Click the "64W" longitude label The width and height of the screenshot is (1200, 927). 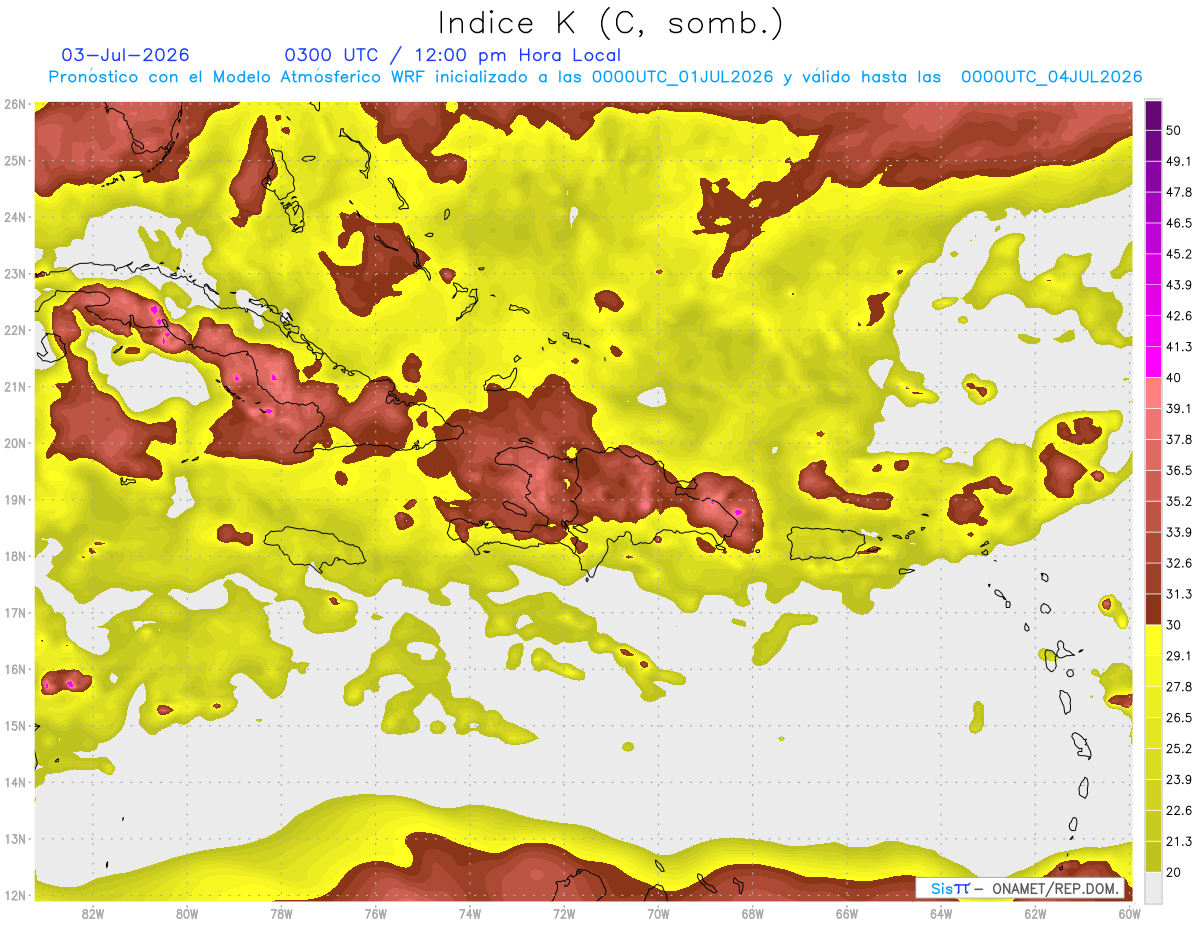(941, 914)
